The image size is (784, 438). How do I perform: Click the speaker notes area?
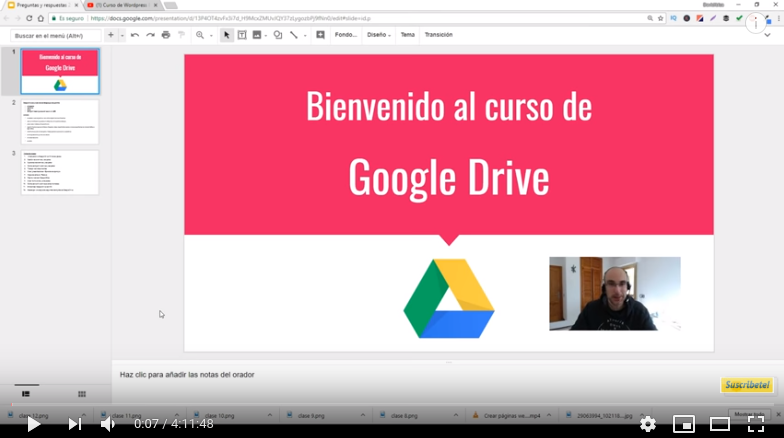[x=446, y=382]
